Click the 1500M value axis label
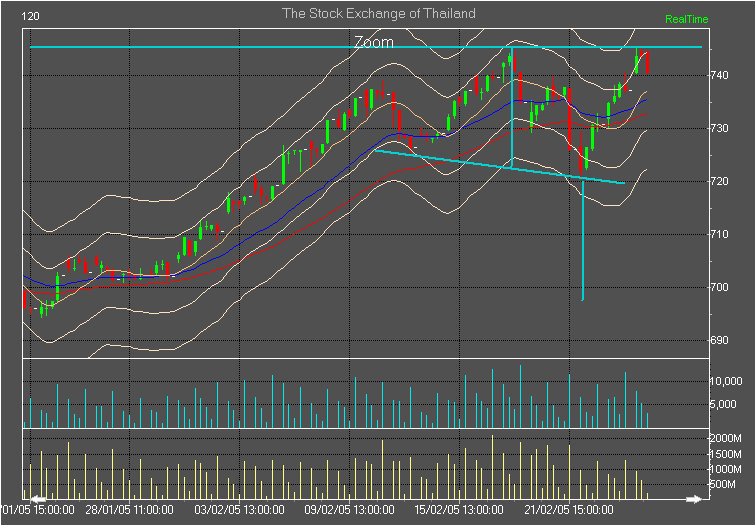 coord(726,454)
